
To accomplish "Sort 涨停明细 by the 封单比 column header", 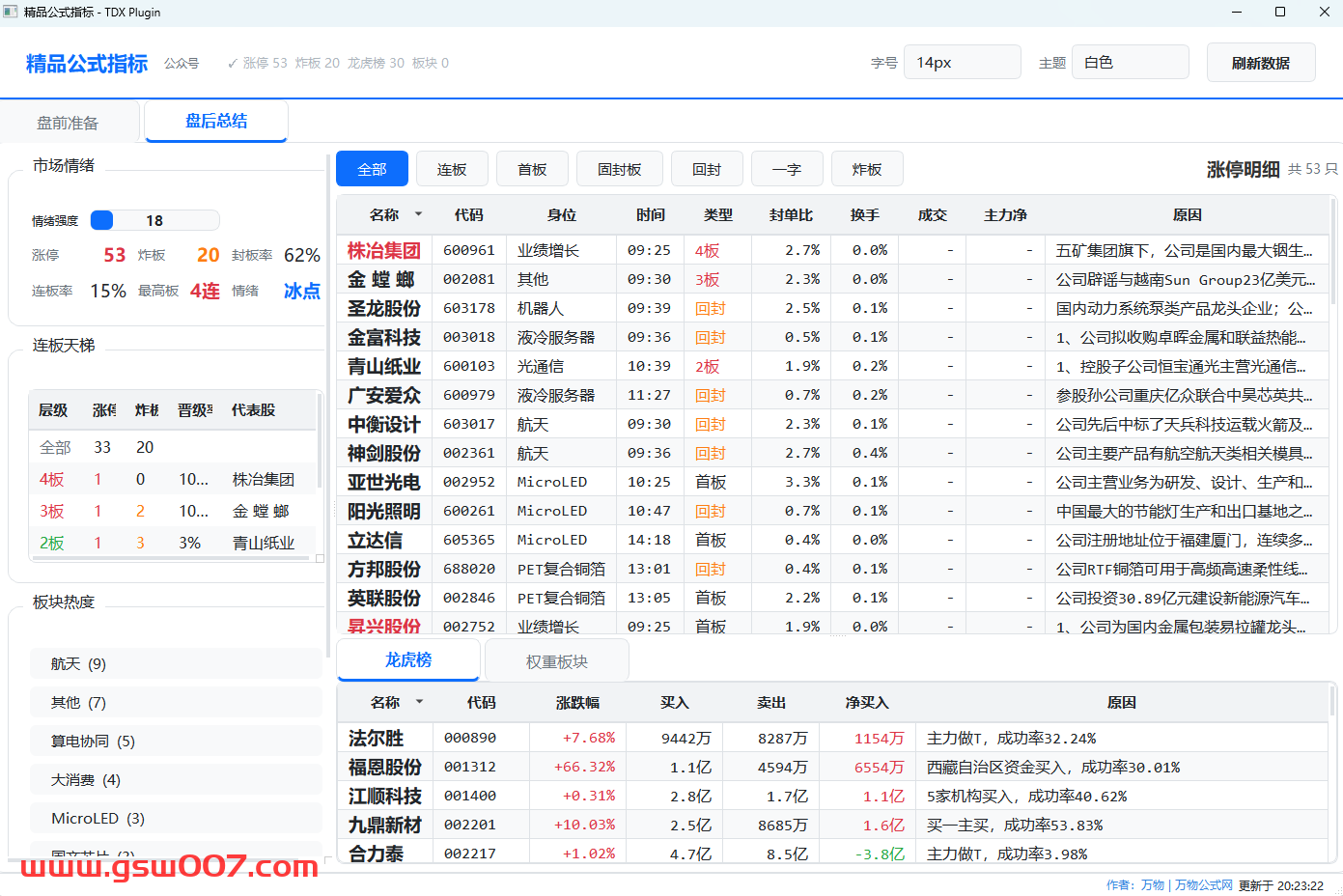I will coord(791,214).
